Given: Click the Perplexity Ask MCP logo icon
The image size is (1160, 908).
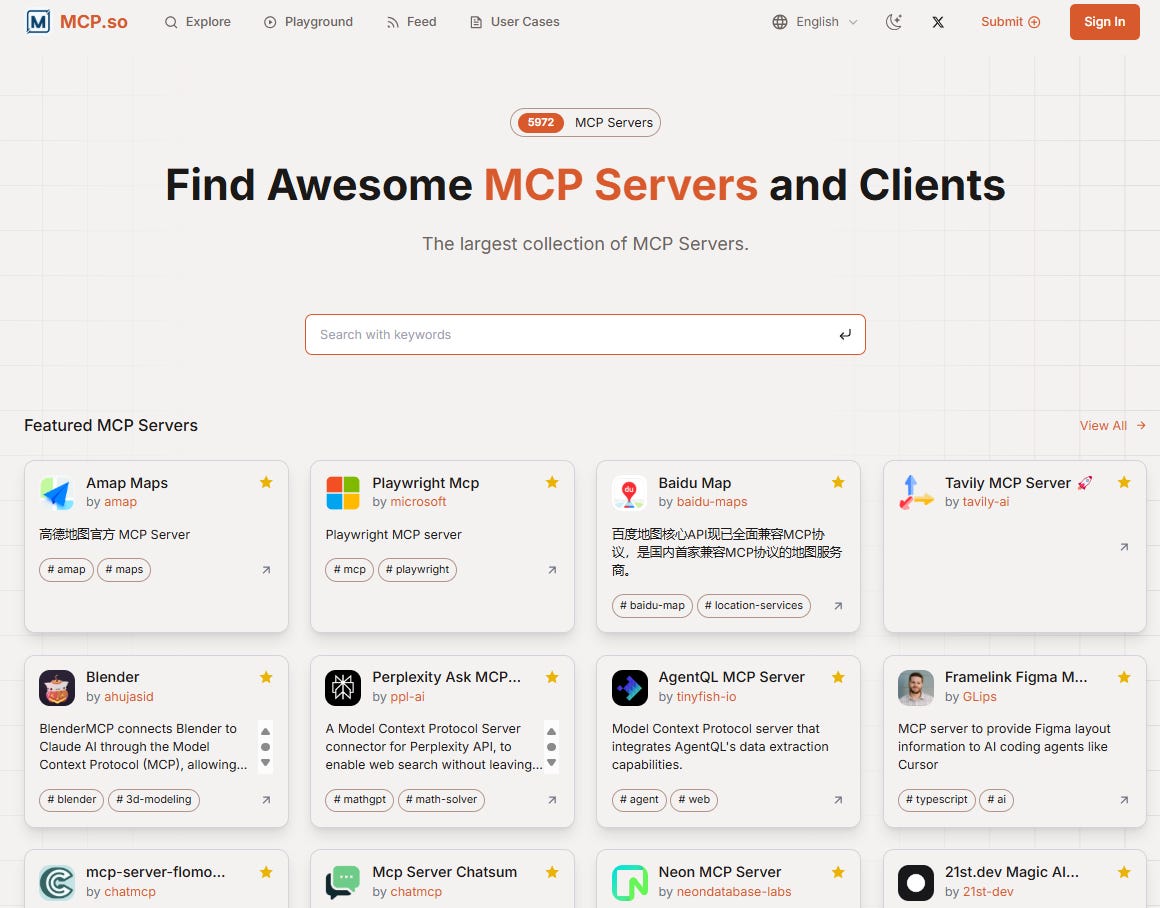Looking at the screenshot, I should [343, 687].
